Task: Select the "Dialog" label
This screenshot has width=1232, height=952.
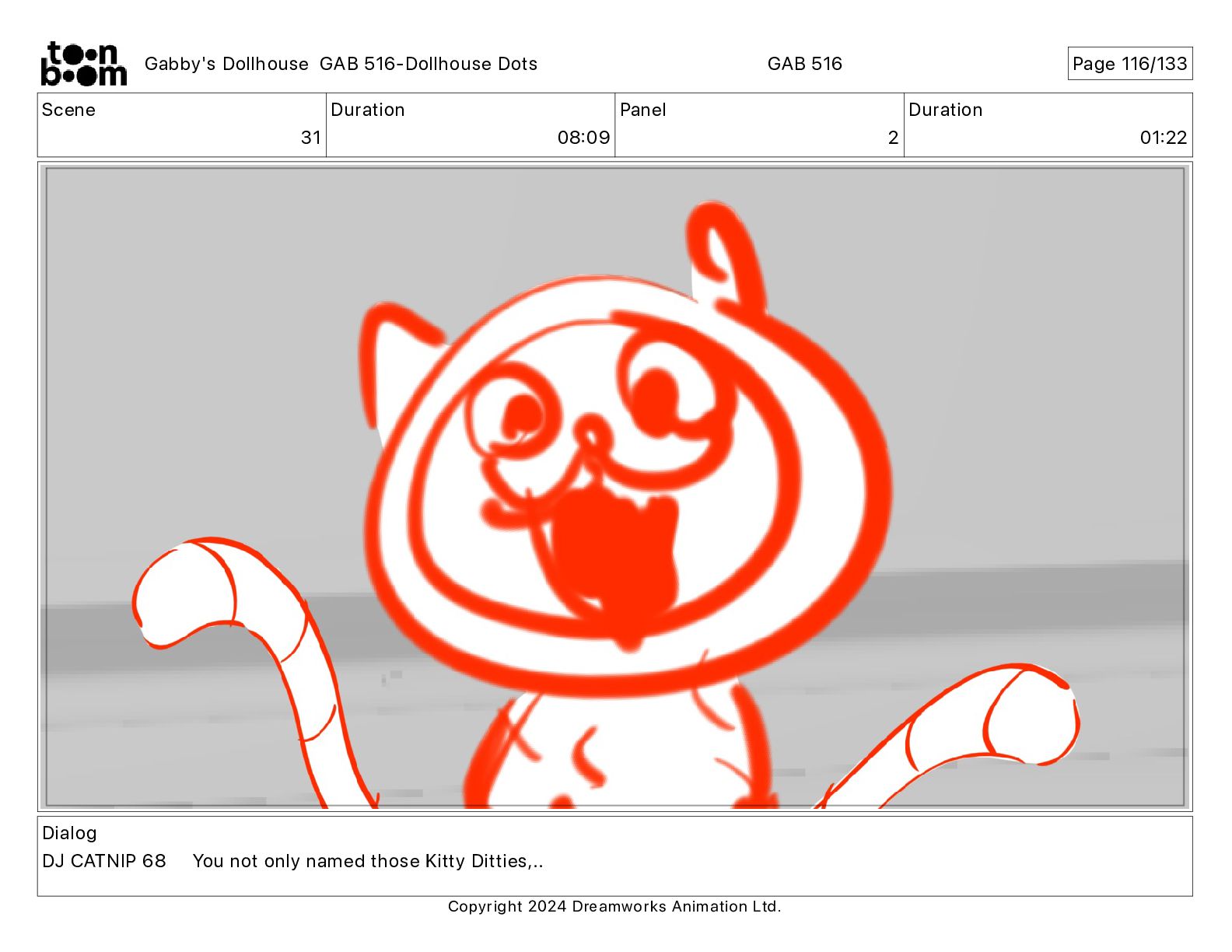Action: click(x=69, y=833)
